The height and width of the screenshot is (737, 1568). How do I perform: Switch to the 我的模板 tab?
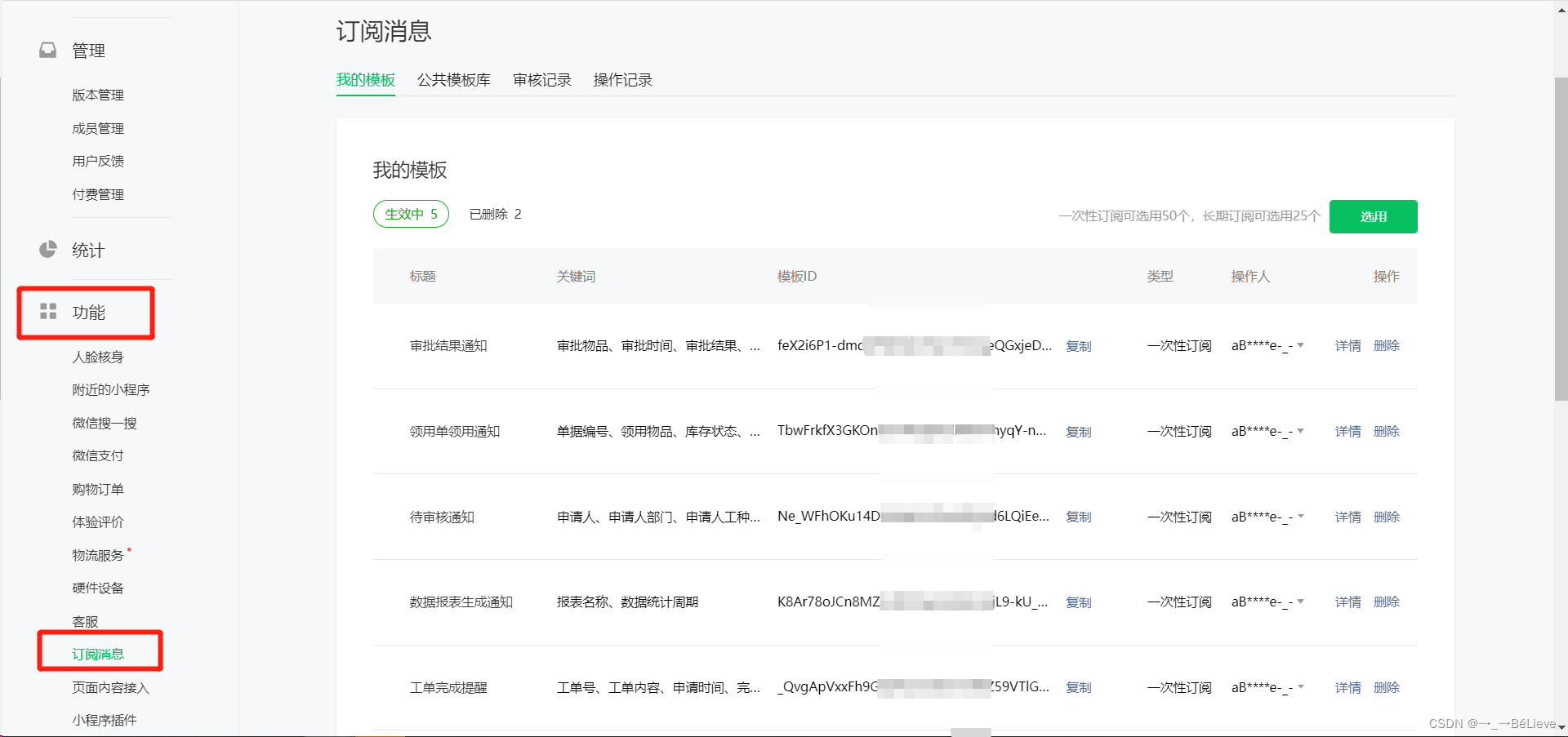tap(366, 80)
